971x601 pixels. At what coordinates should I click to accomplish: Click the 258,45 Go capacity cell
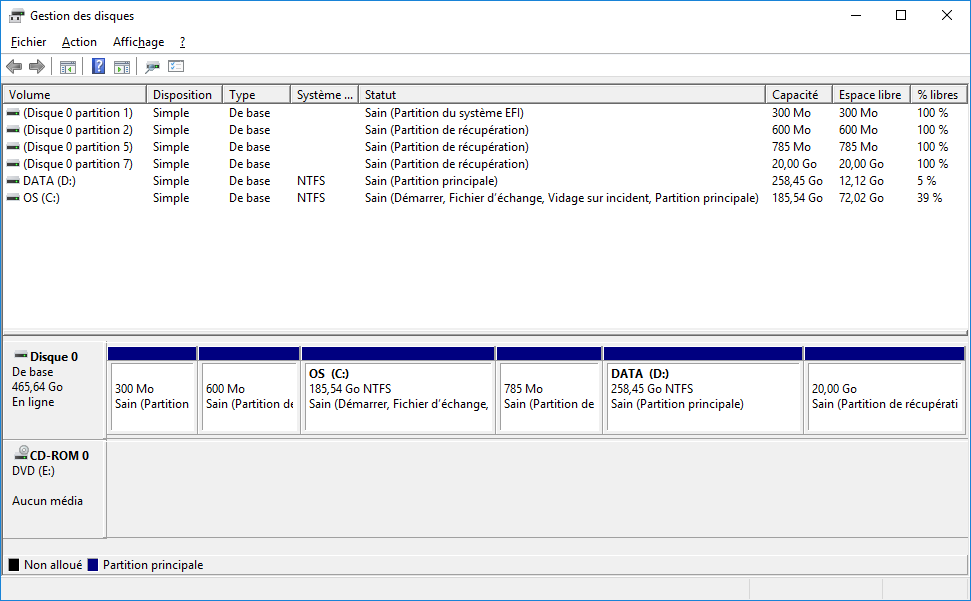coord(797,181)
